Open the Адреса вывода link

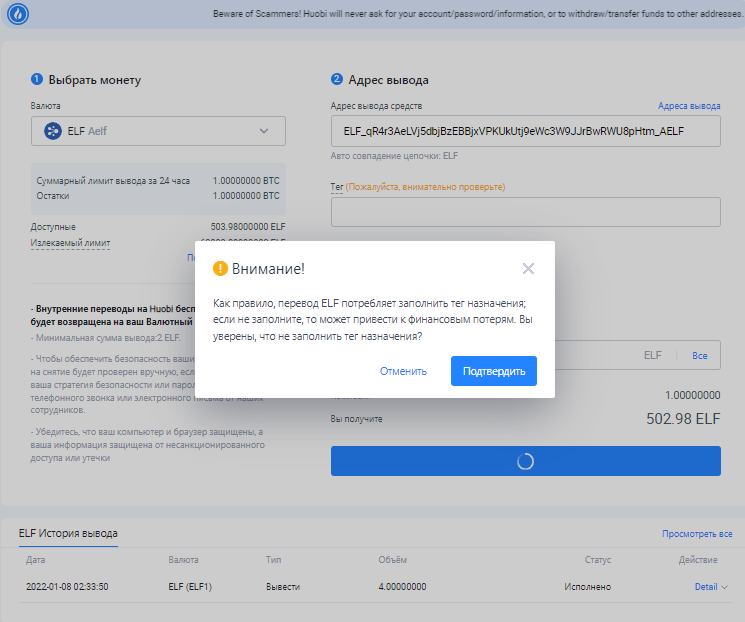[689, 106]
